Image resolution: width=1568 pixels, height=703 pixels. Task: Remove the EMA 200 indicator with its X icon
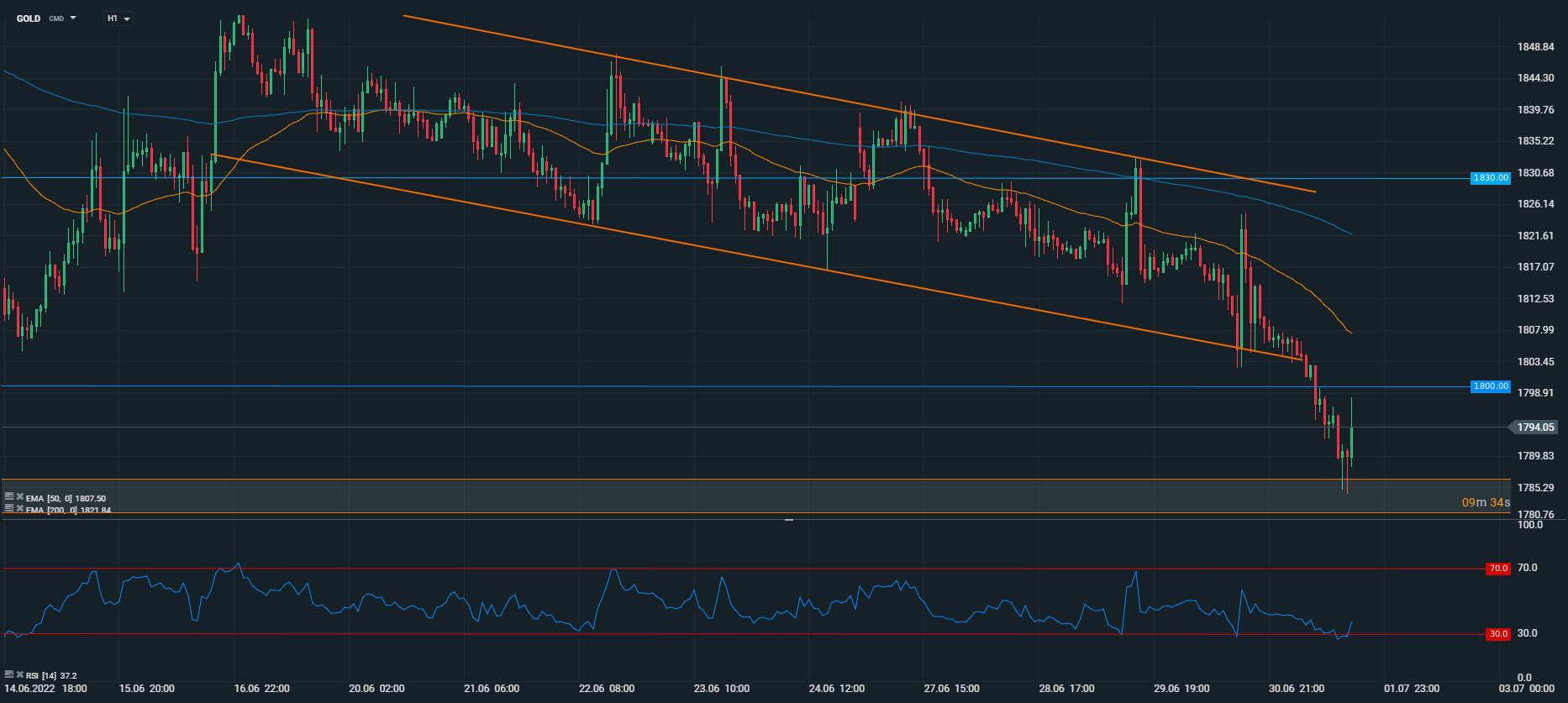coord(19,508)
